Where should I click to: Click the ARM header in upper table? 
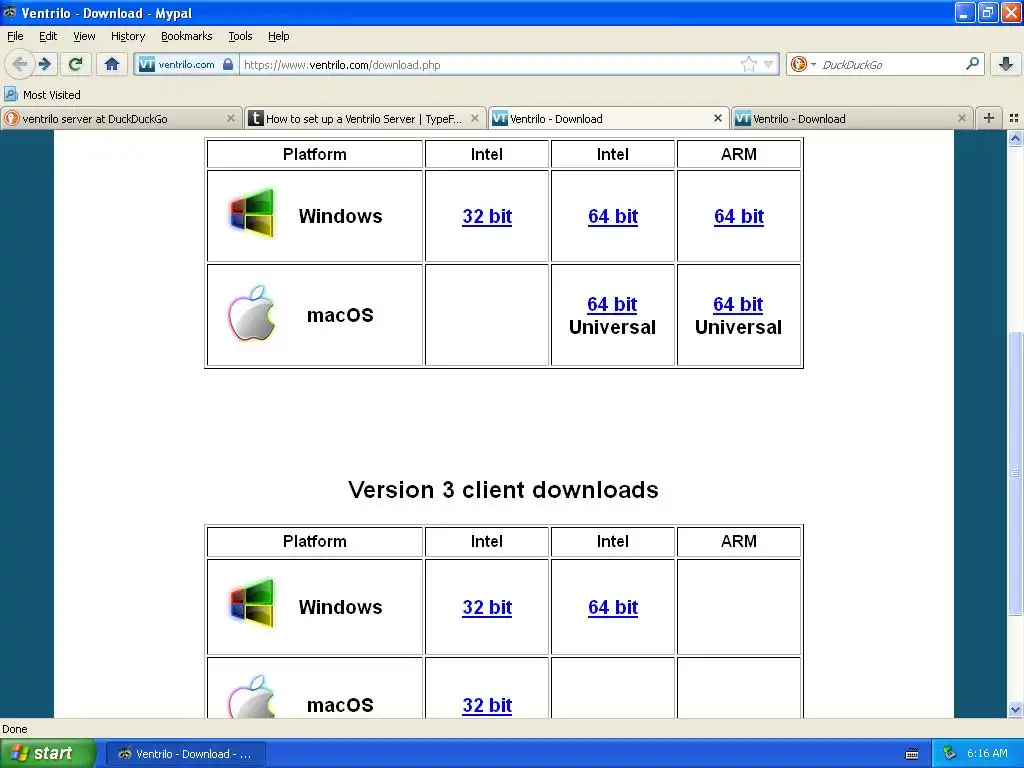coord(739,154)
